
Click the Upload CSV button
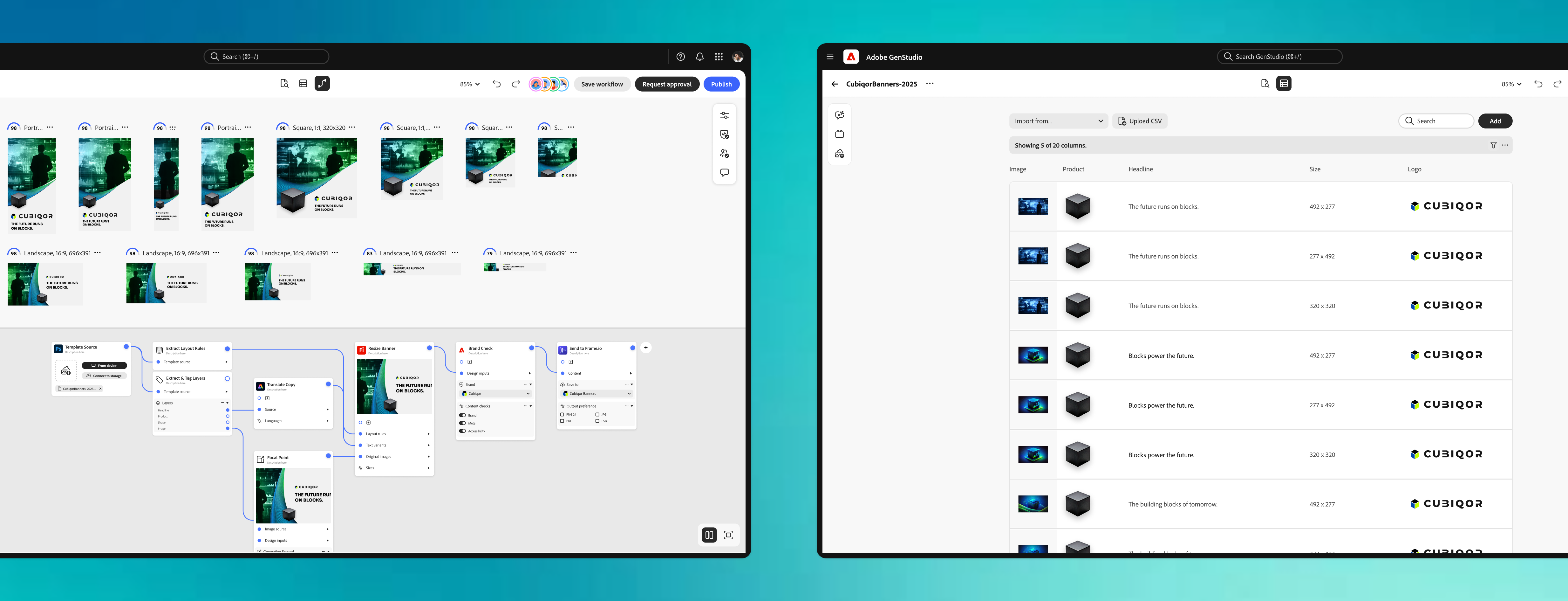(x=1140, y=121)
